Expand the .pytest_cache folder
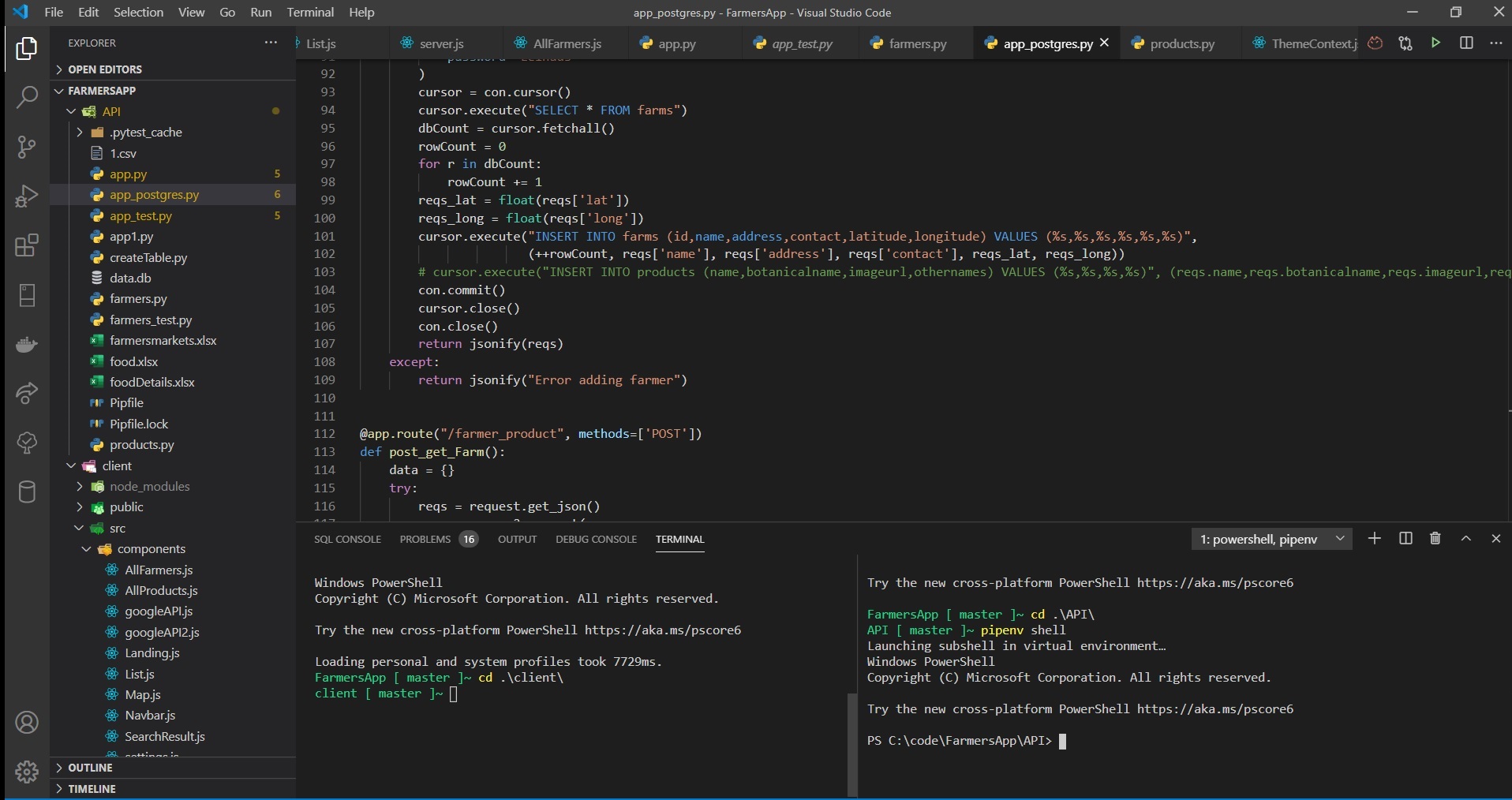 [173, 133]
